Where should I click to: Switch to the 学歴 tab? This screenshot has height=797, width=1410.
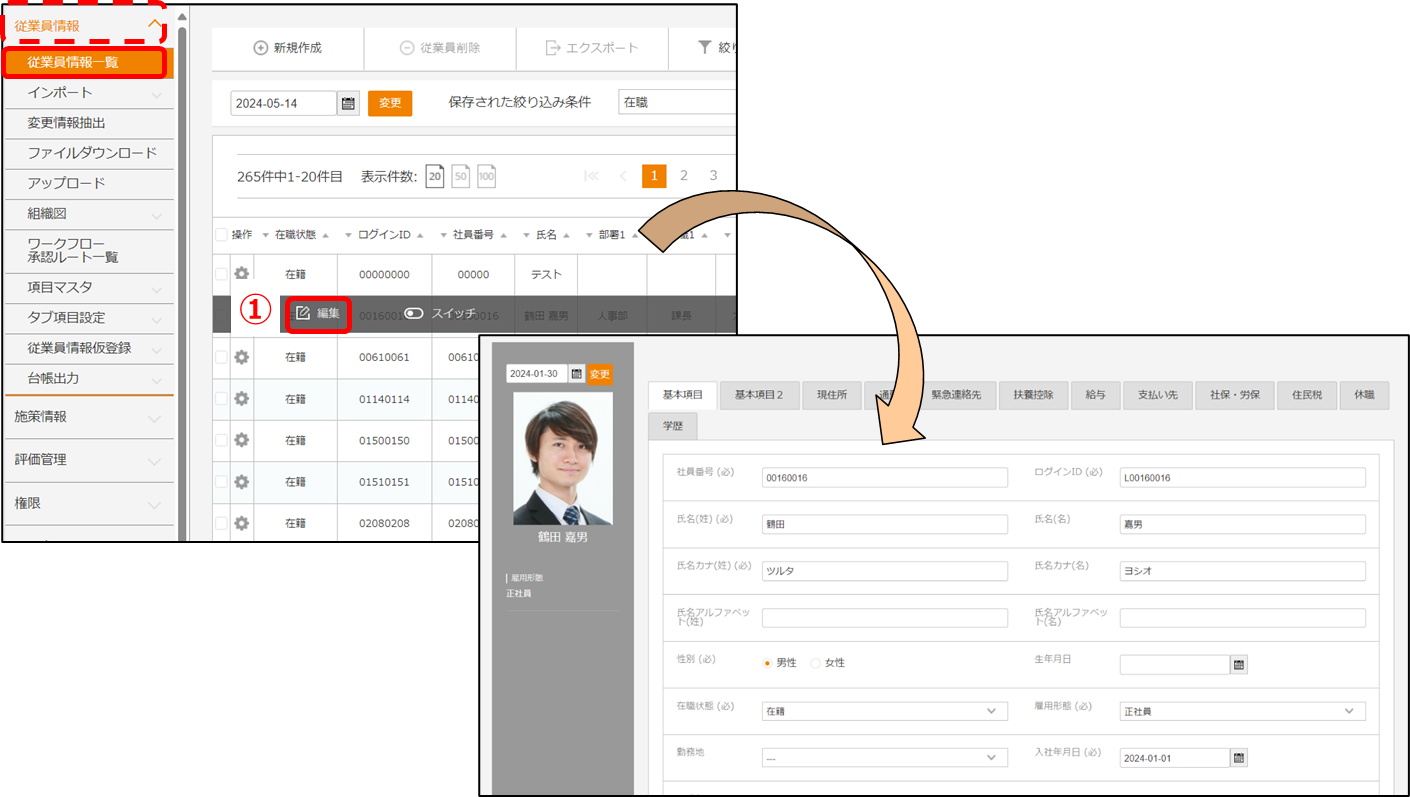point(672,425)
